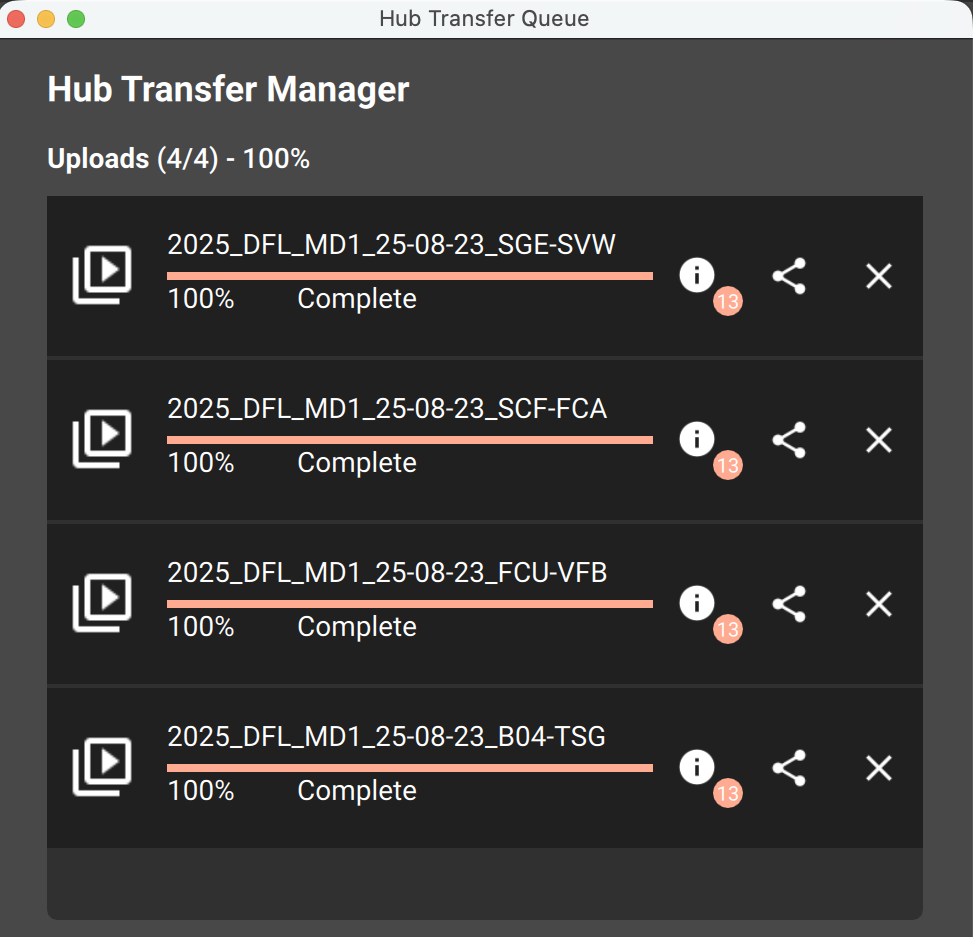Click the Uploads (4/4) - 100% heading

pos(178,158)
